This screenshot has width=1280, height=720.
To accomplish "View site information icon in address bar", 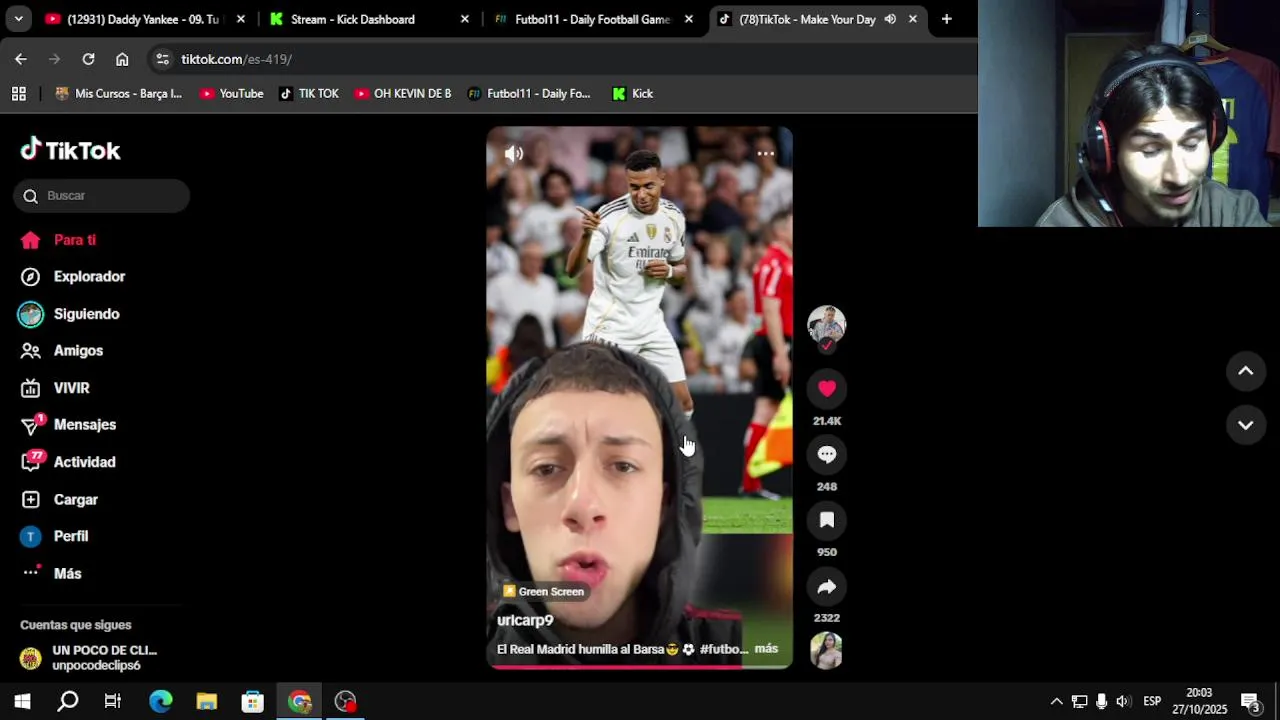I will tap(163, 59).
